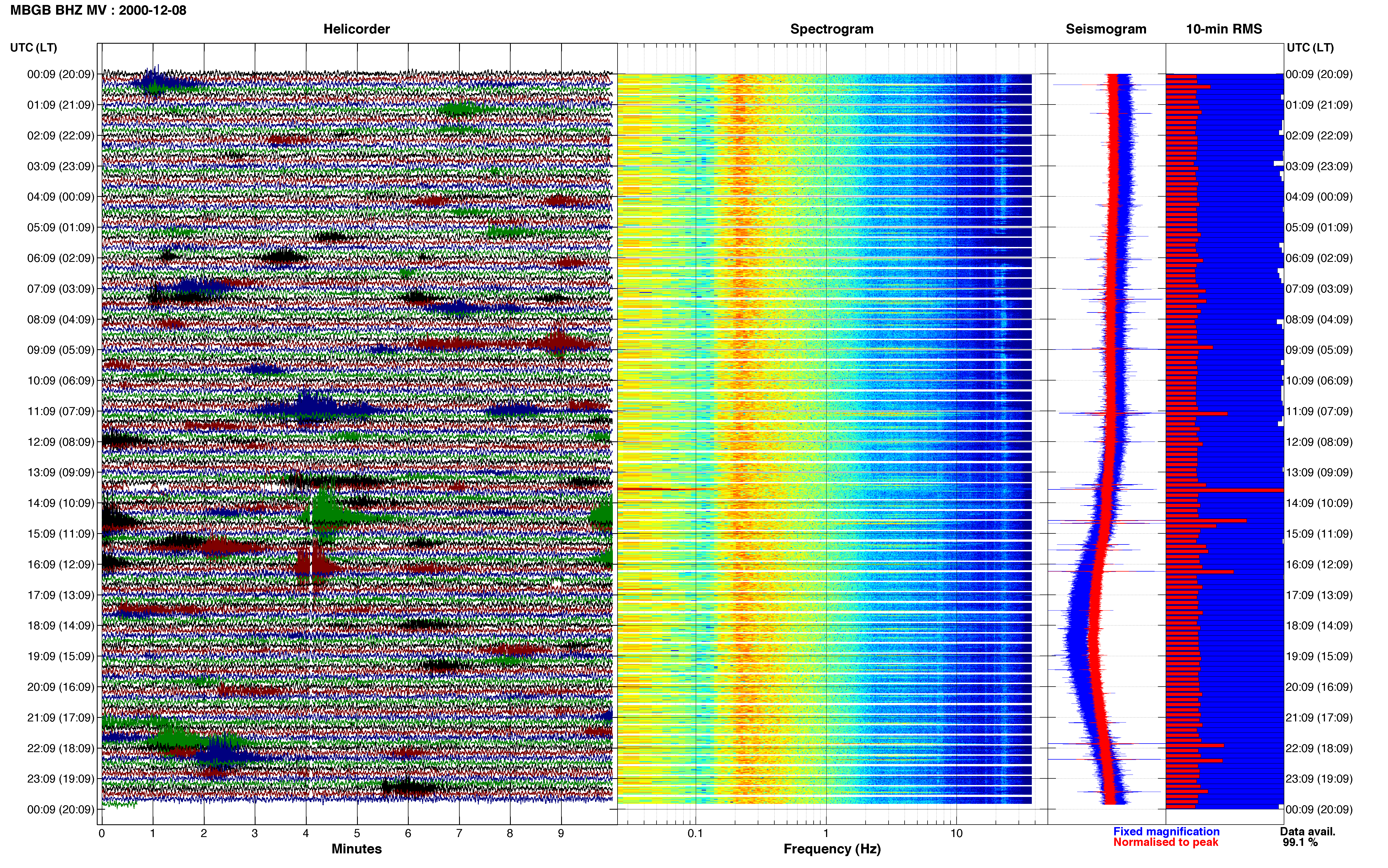The height and width of the screenshot is (868, 1388).
Task: Click left time label 07:09 (03:09)
Action: point(60,289)
